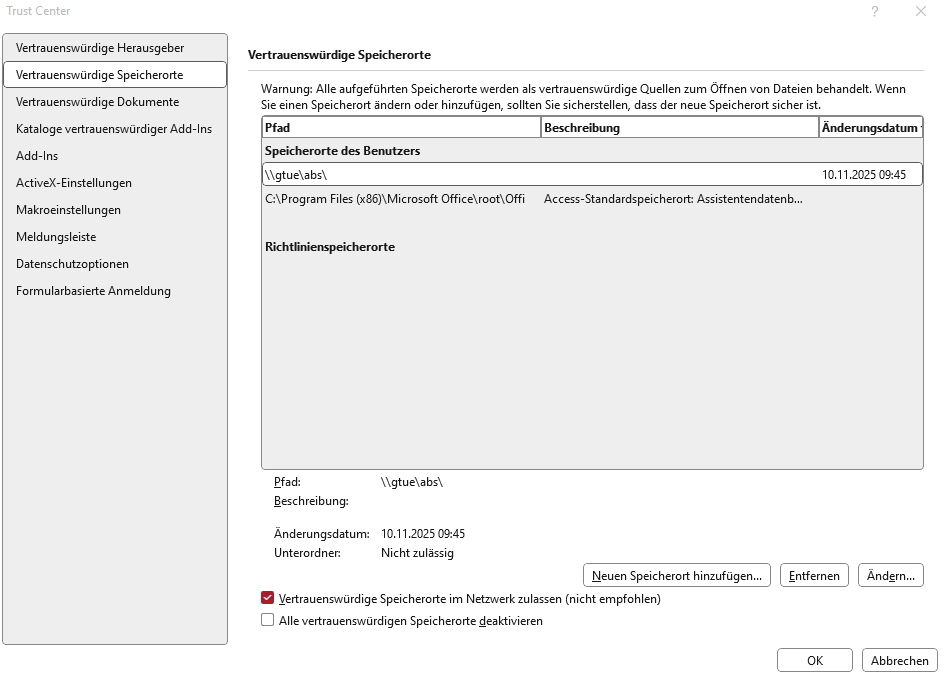Select Meldungsleiste category
The image size is (942, 676).
(56, 237)
